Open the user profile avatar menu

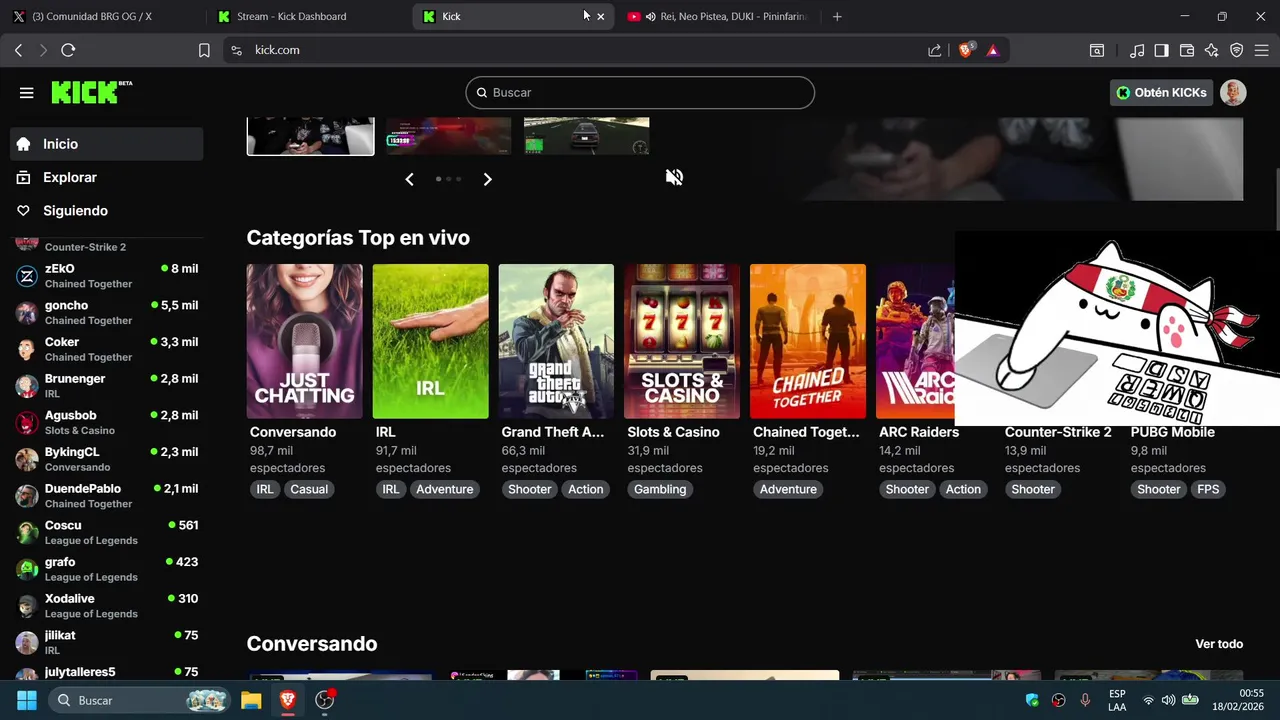(x=1233, y=93)
